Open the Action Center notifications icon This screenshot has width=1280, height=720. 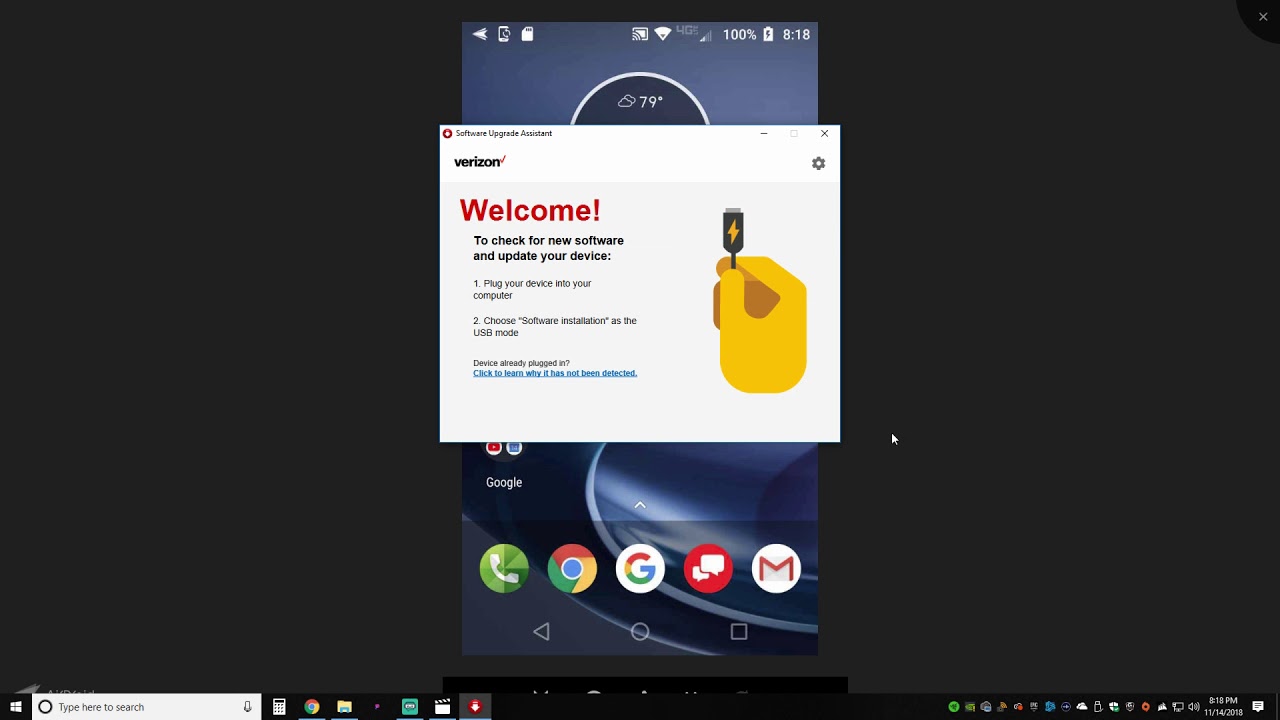[x=1258, y=707]
